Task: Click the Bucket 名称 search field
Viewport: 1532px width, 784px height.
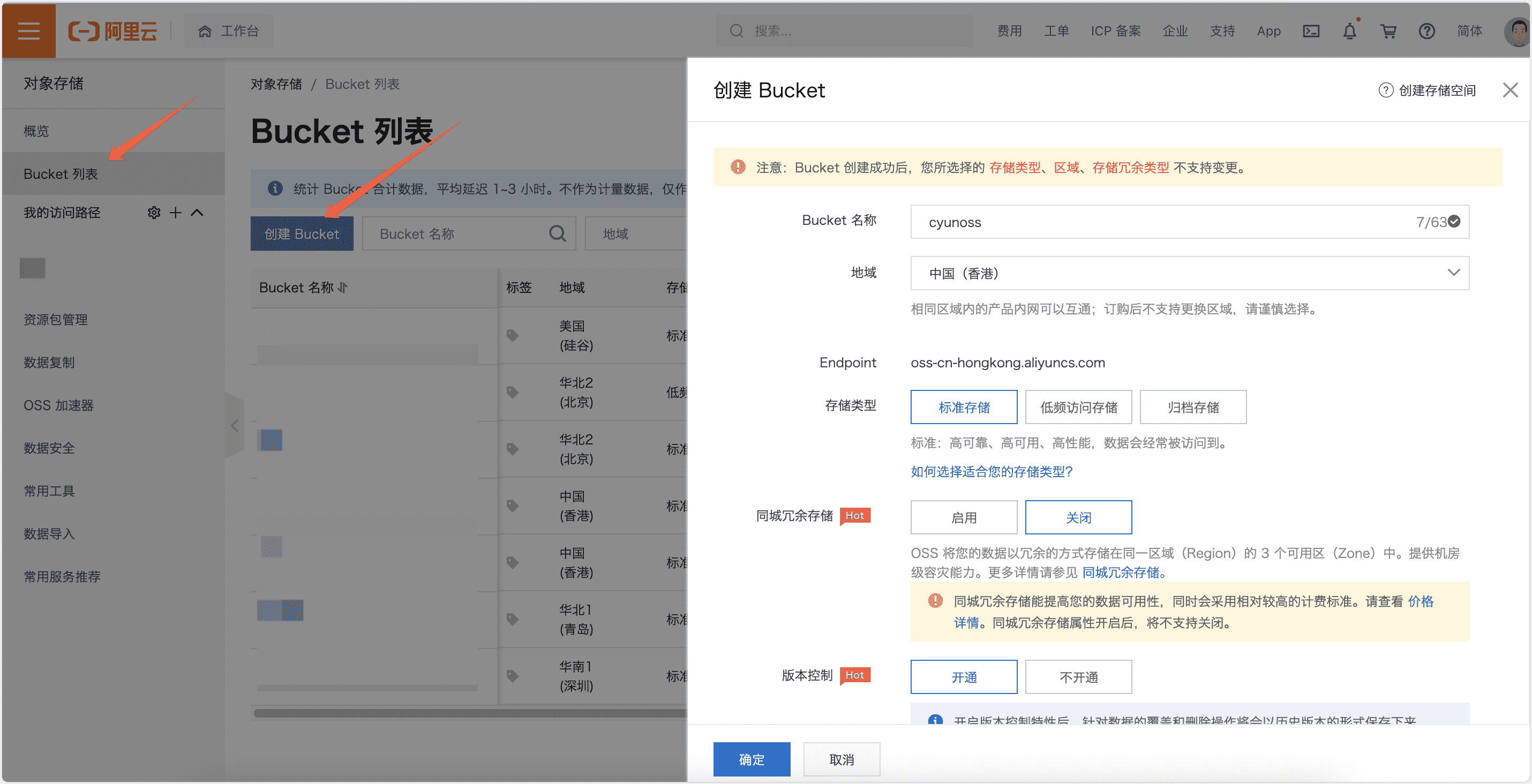Action: 469,233
